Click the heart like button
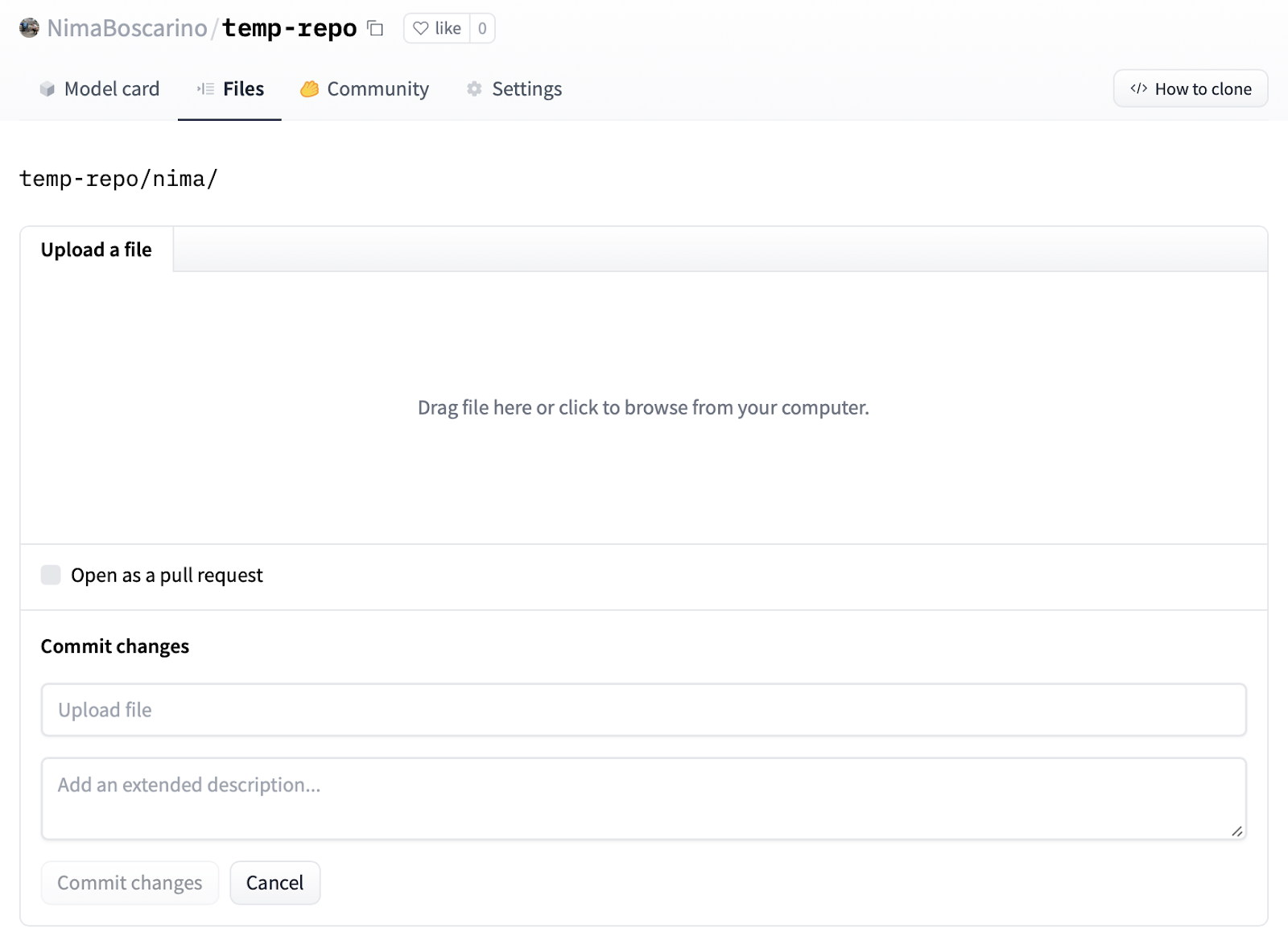This screenshot has height=937, width=1288. [x=437, y=28]
